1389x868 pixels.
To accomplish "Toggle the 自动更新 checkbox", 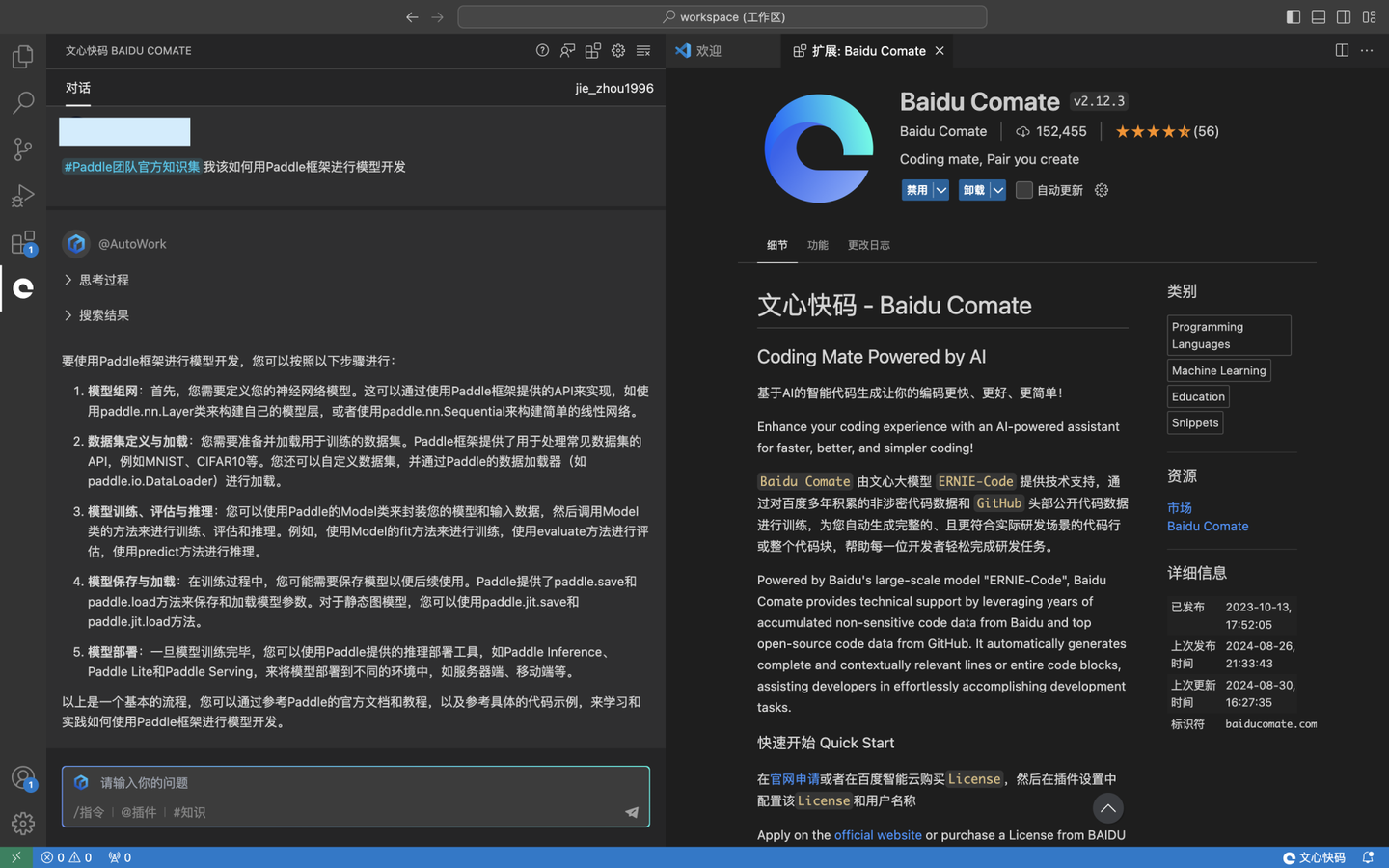I will 1024,190.
